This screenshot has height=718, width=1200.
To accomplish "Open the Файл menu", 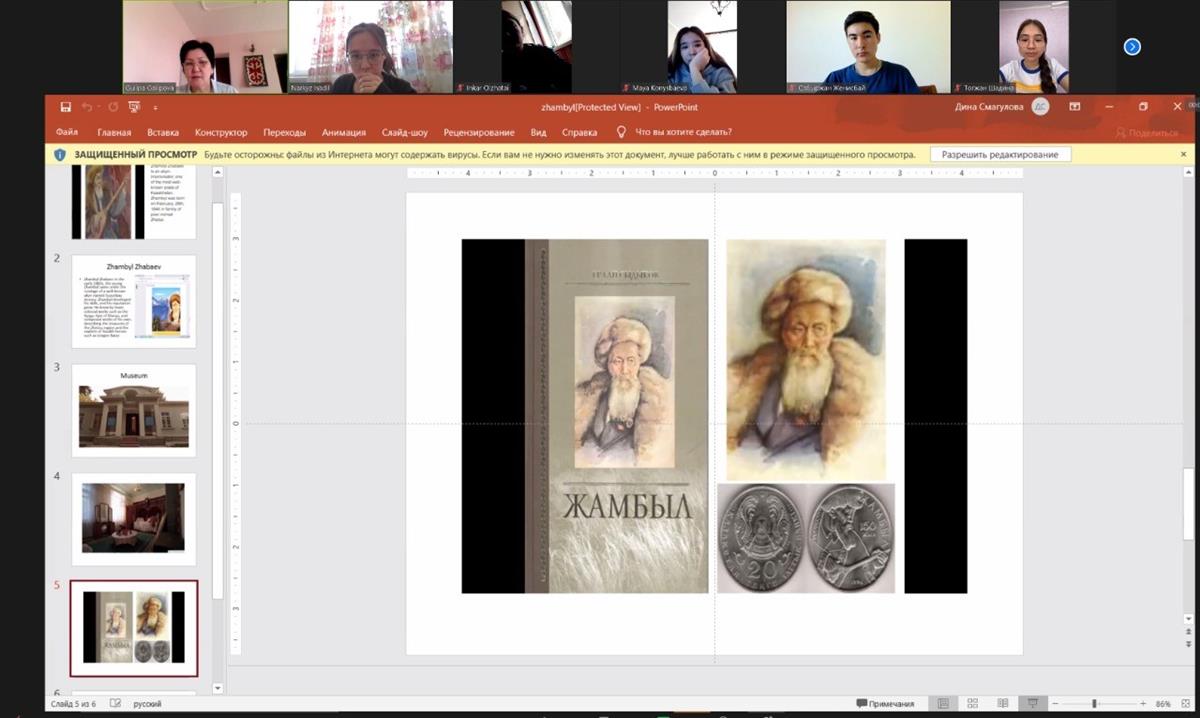I will coord(67,132).
